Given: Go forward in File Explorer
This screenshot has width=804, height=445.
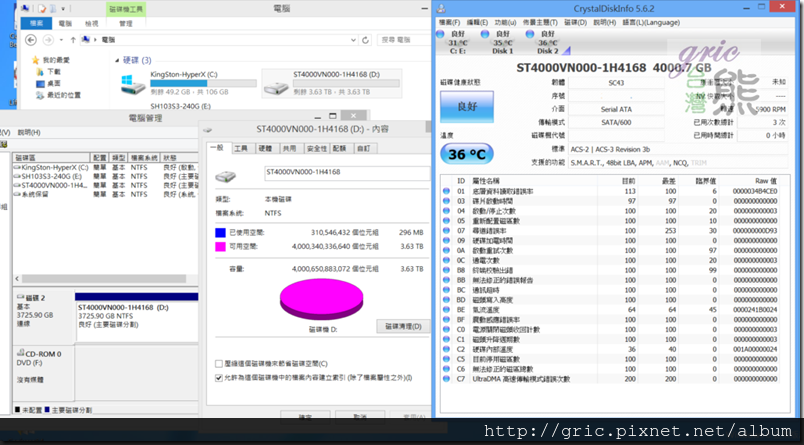Looking at the screenshot, I should [48, 40].
